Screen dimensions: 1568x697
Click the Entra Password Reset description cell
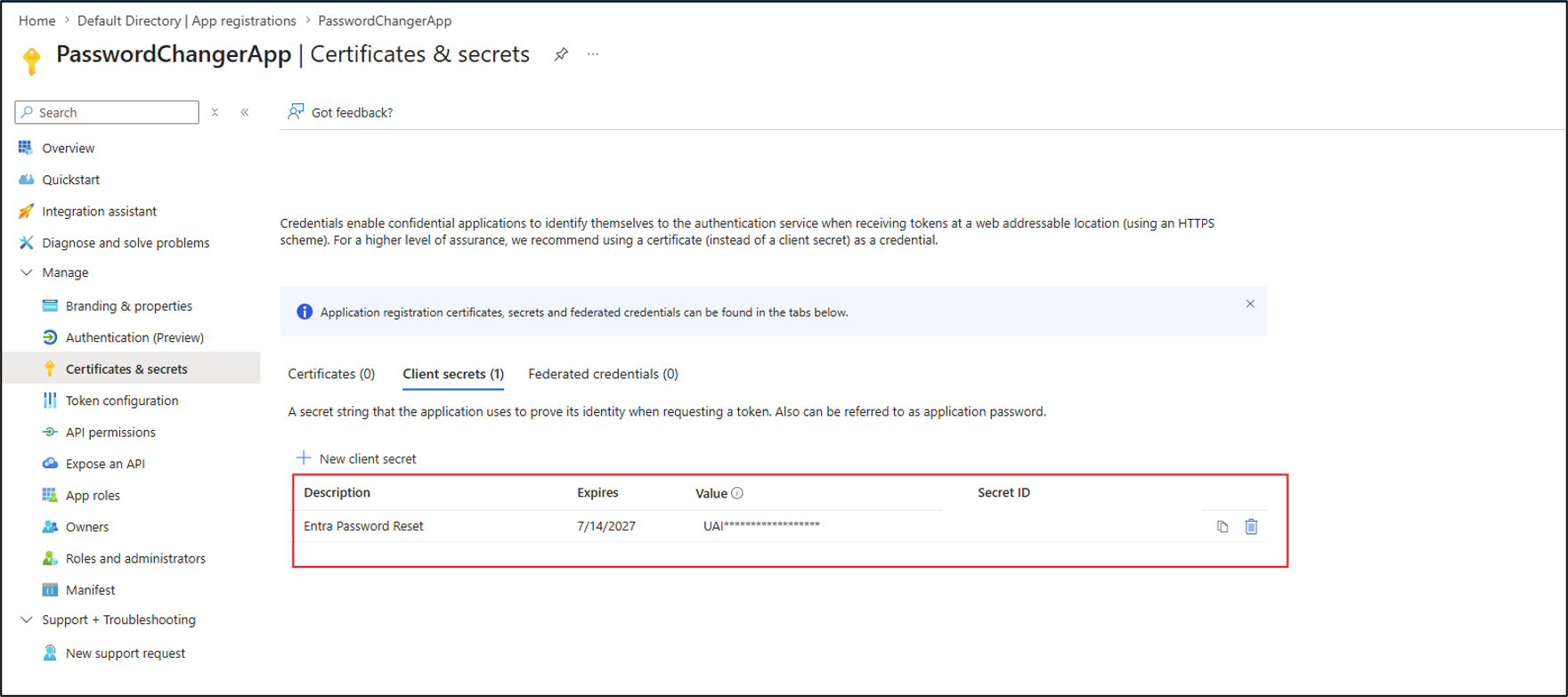point(363,526)
